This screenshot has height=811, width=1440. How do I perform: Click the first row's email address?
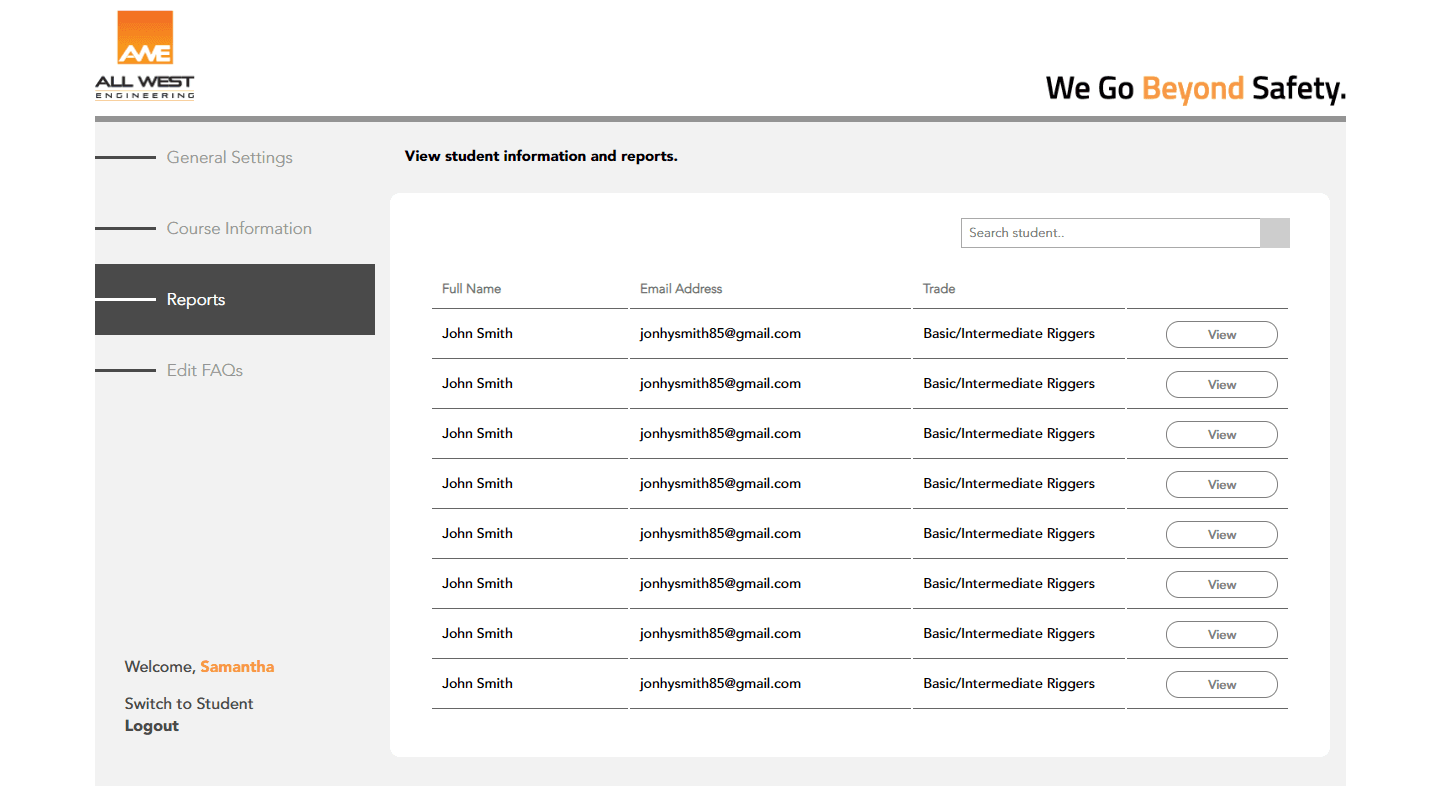pos(720,334)
